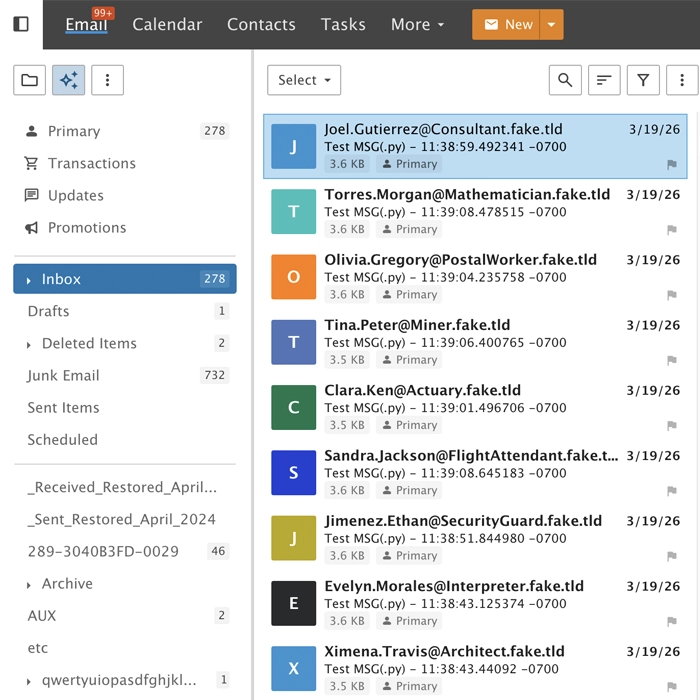Open sidebar three-dot options menu
The height and width of the screenshot is (700, 700).
tap(107, 80)
